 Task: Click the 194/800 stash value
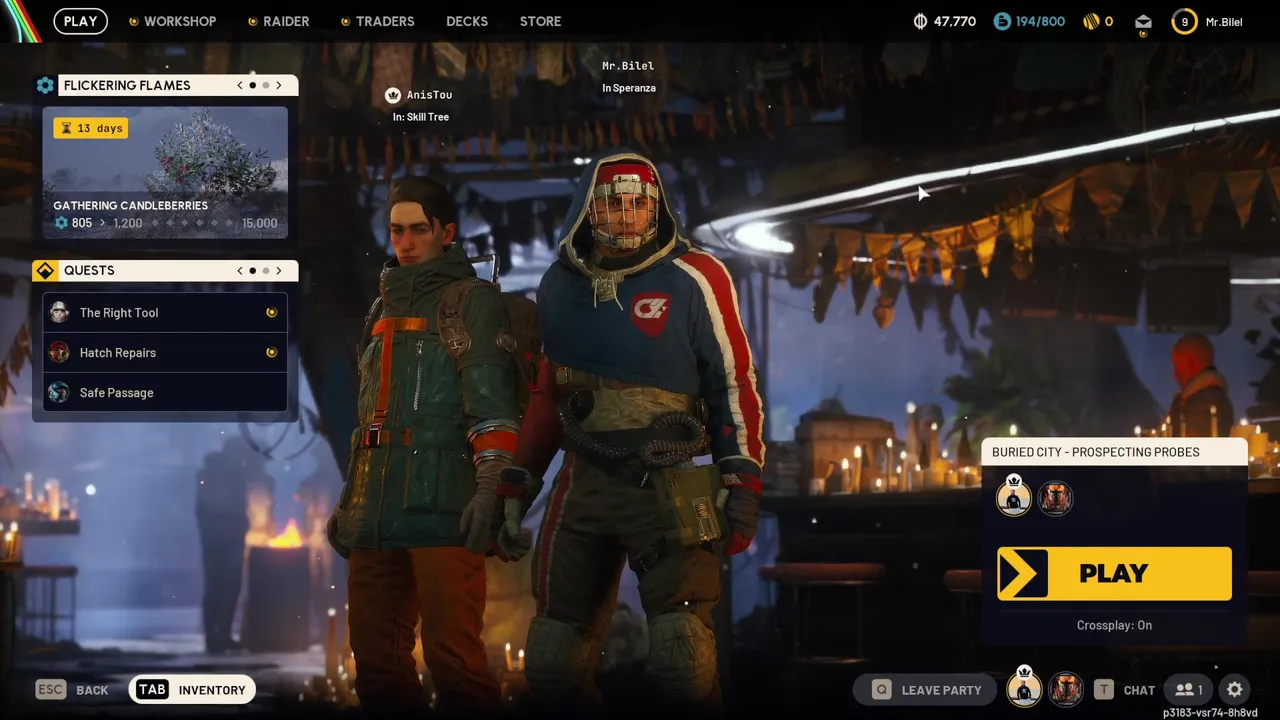1040,21
